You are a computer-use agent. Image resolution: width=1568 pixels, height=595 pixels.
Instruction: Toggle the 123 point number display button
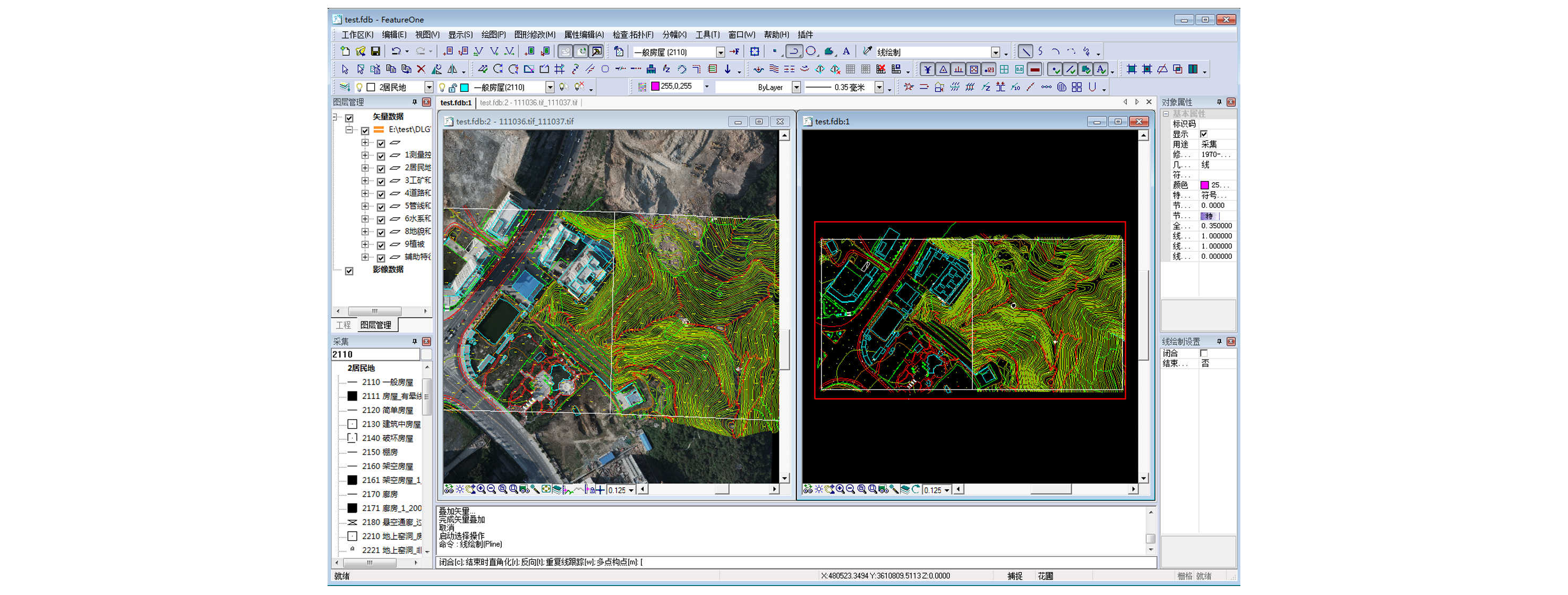pos(989,70)
